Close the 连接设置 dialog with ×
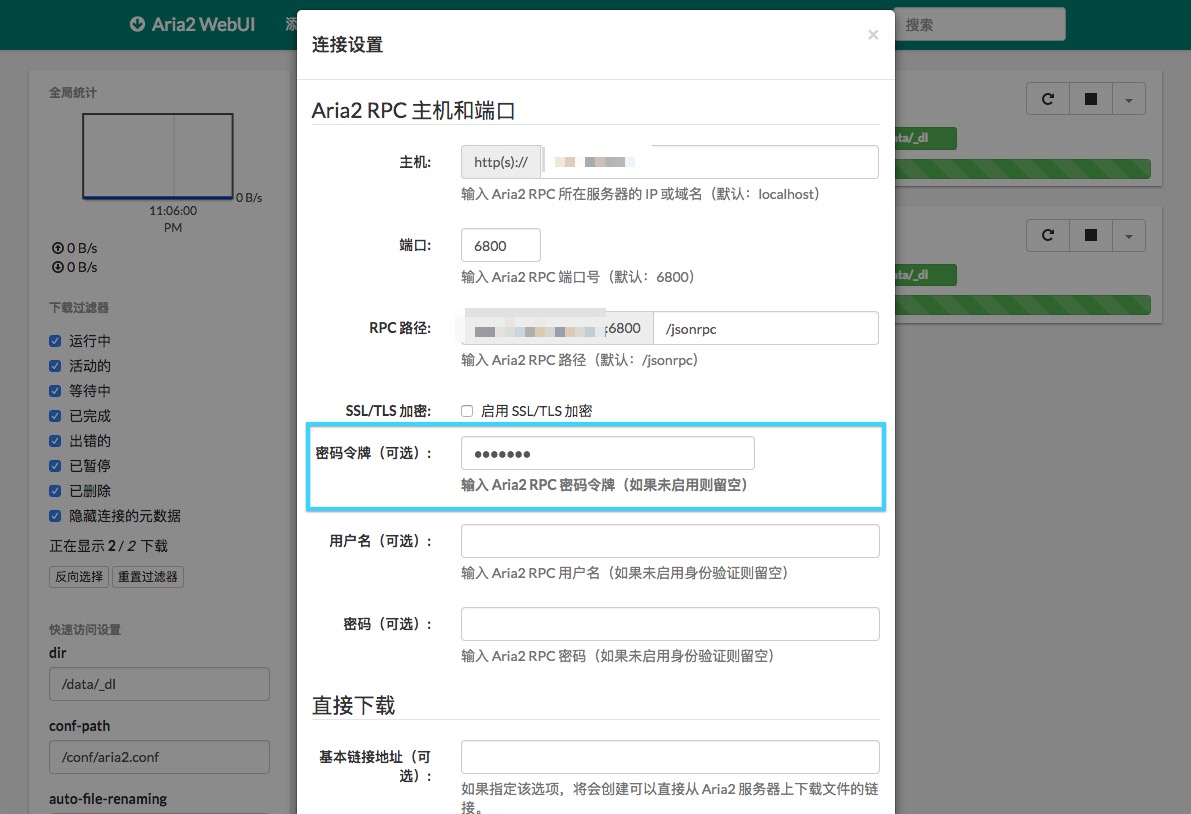The height and width of the screenshot is (814, 1191). tap(873, 35)
